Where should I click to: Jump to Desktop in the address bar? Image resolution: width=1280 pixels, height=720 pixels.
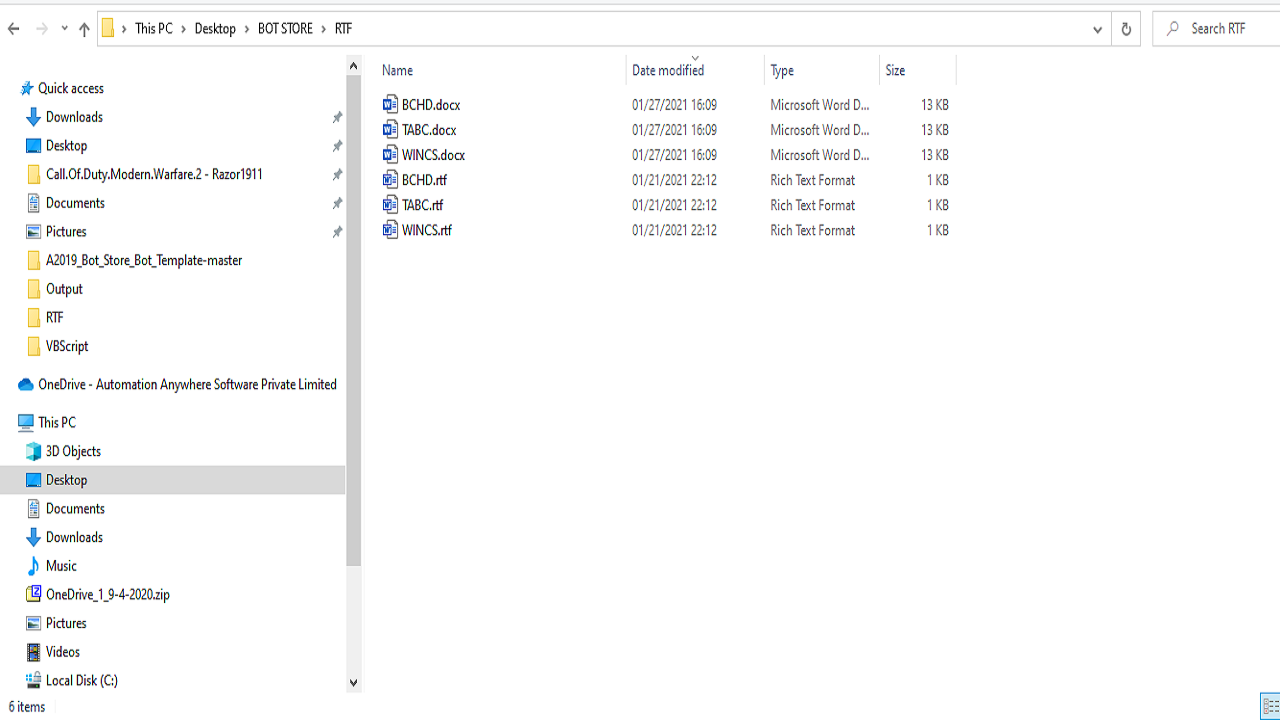(215, 29)
